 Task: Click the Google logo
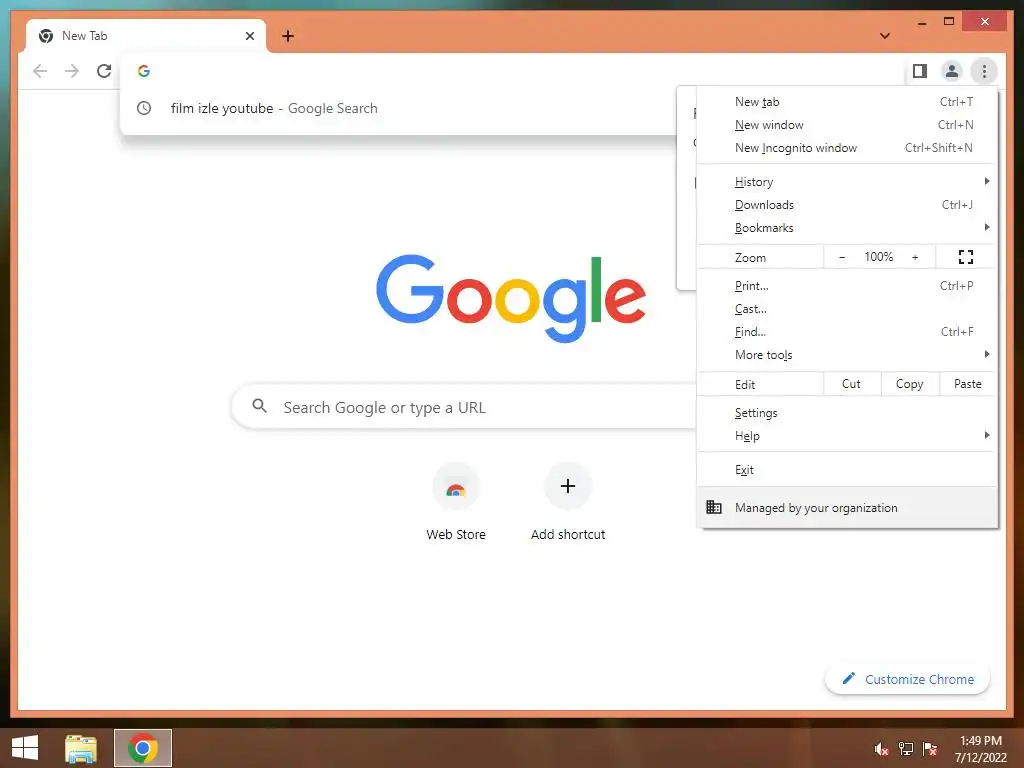point(511,298)
